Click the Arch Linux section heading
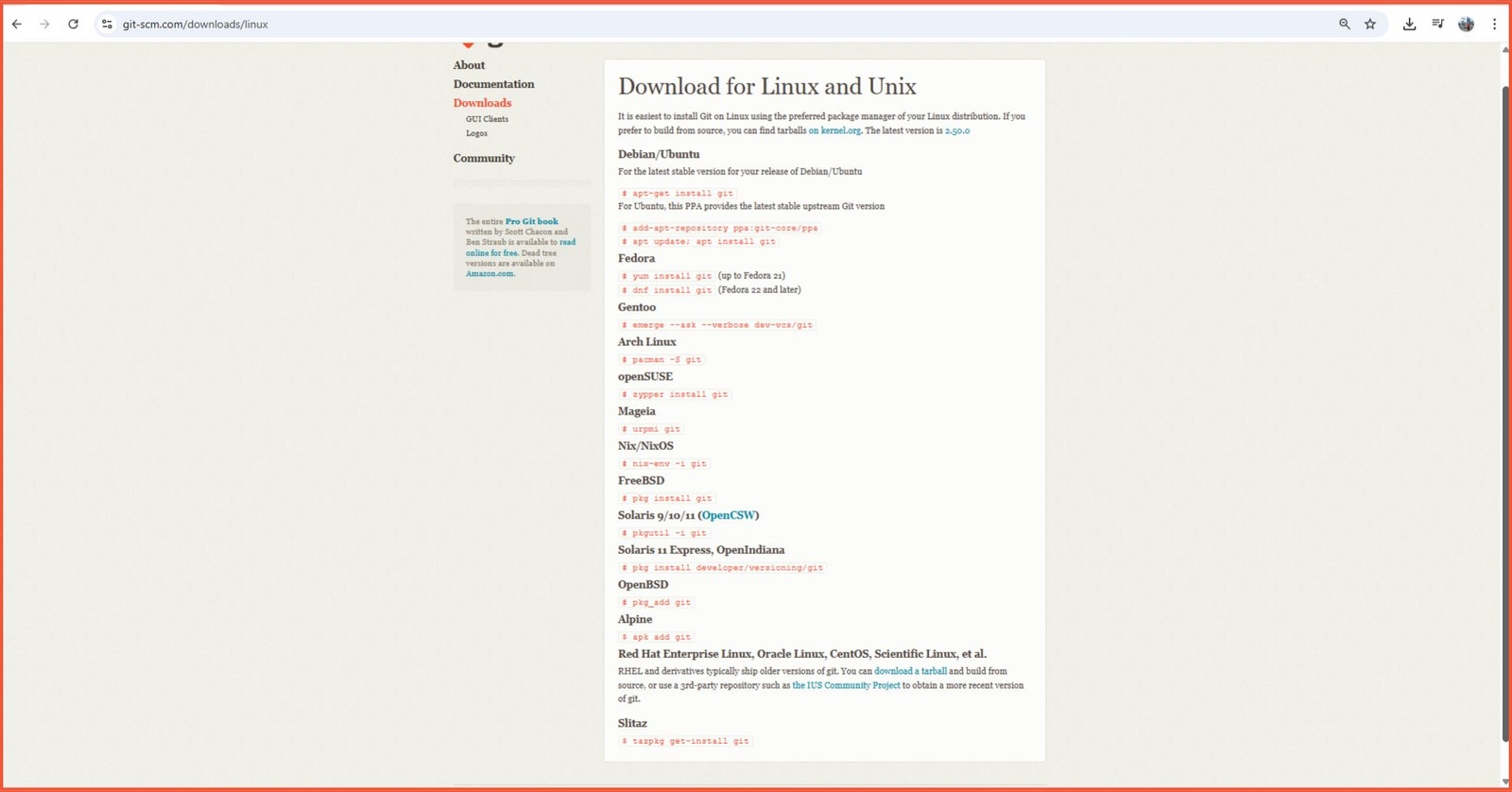The width and height of the screenshot is (1512, 792). 647,342
